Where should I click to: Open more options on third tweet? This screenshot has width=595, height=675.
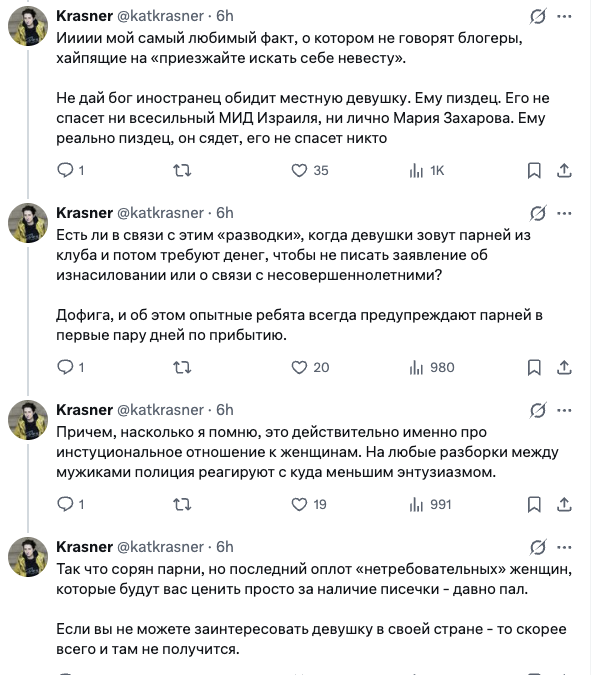[x=564, y=410]
